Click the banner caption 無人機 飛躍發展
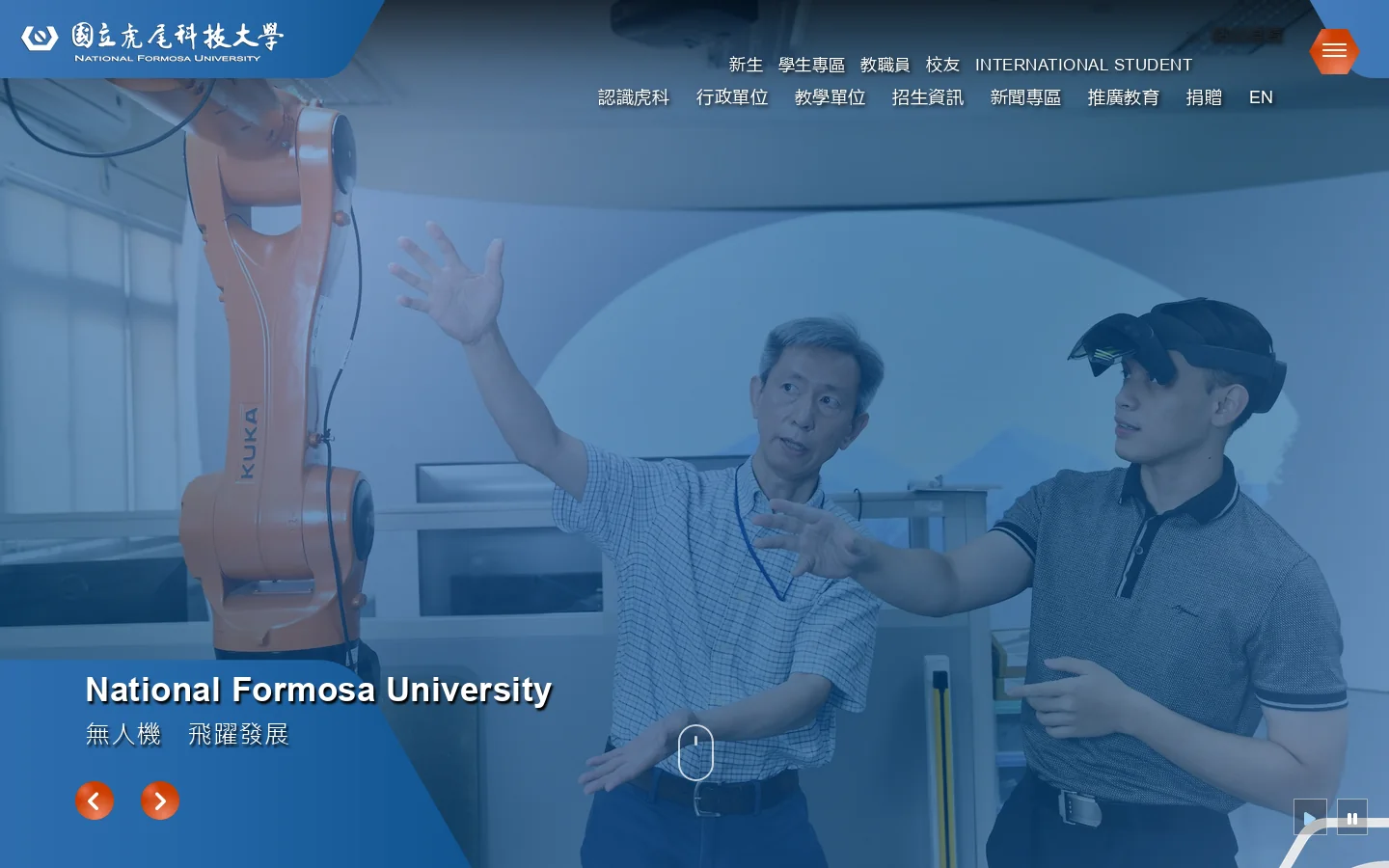Viewport: 1389px width, 868px height. (x=187, y=735)
